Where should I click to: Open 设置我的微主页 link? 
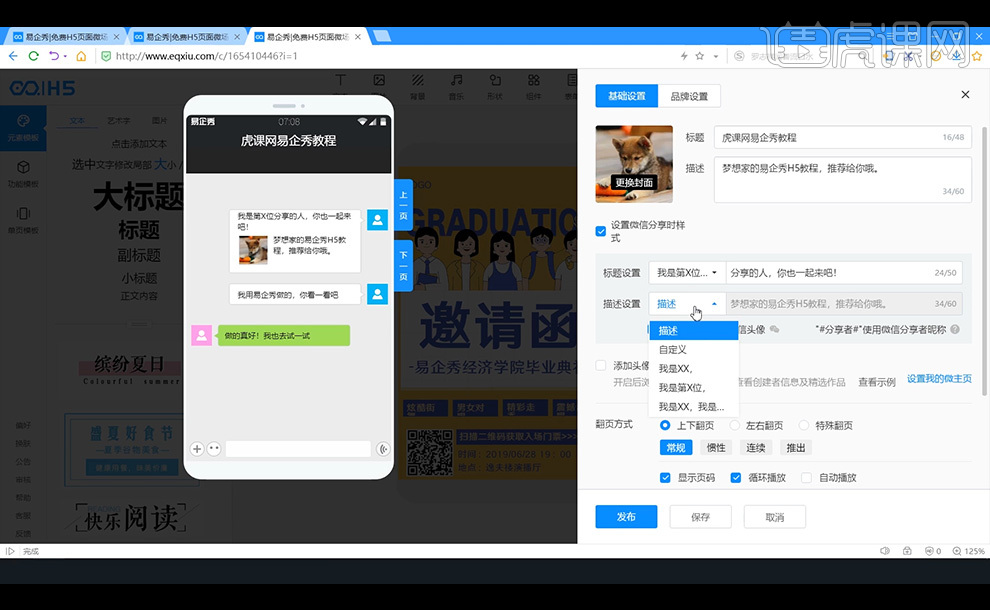click(939, 378)
